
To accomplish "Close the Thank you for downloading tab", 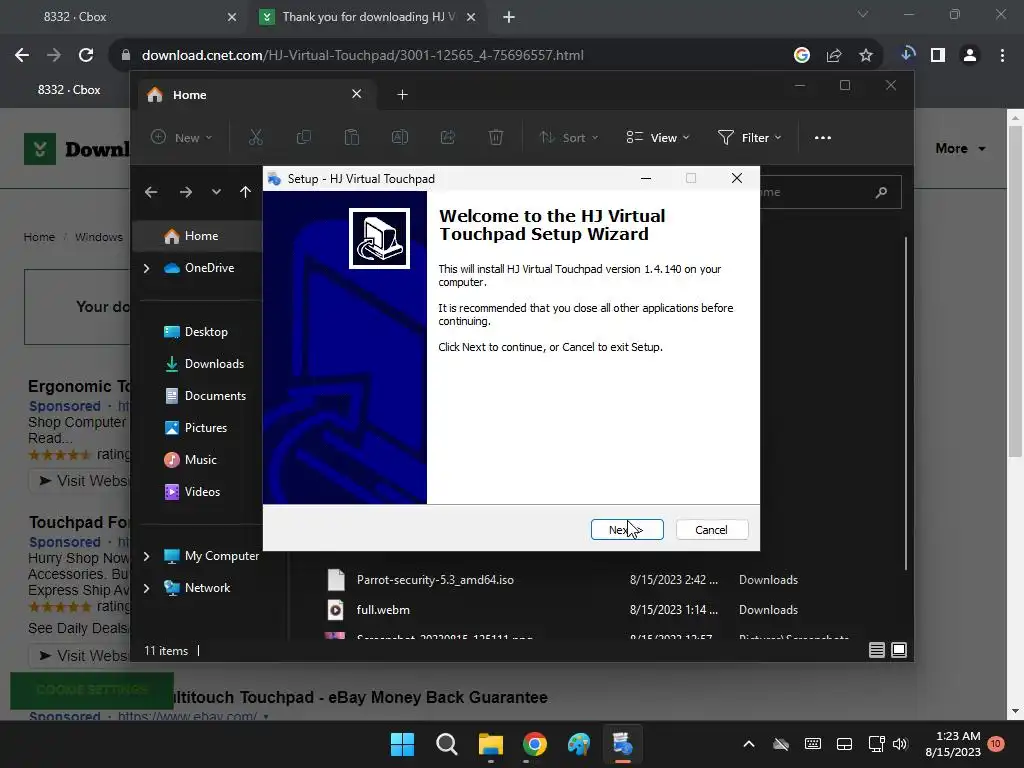I will [471, 17].
